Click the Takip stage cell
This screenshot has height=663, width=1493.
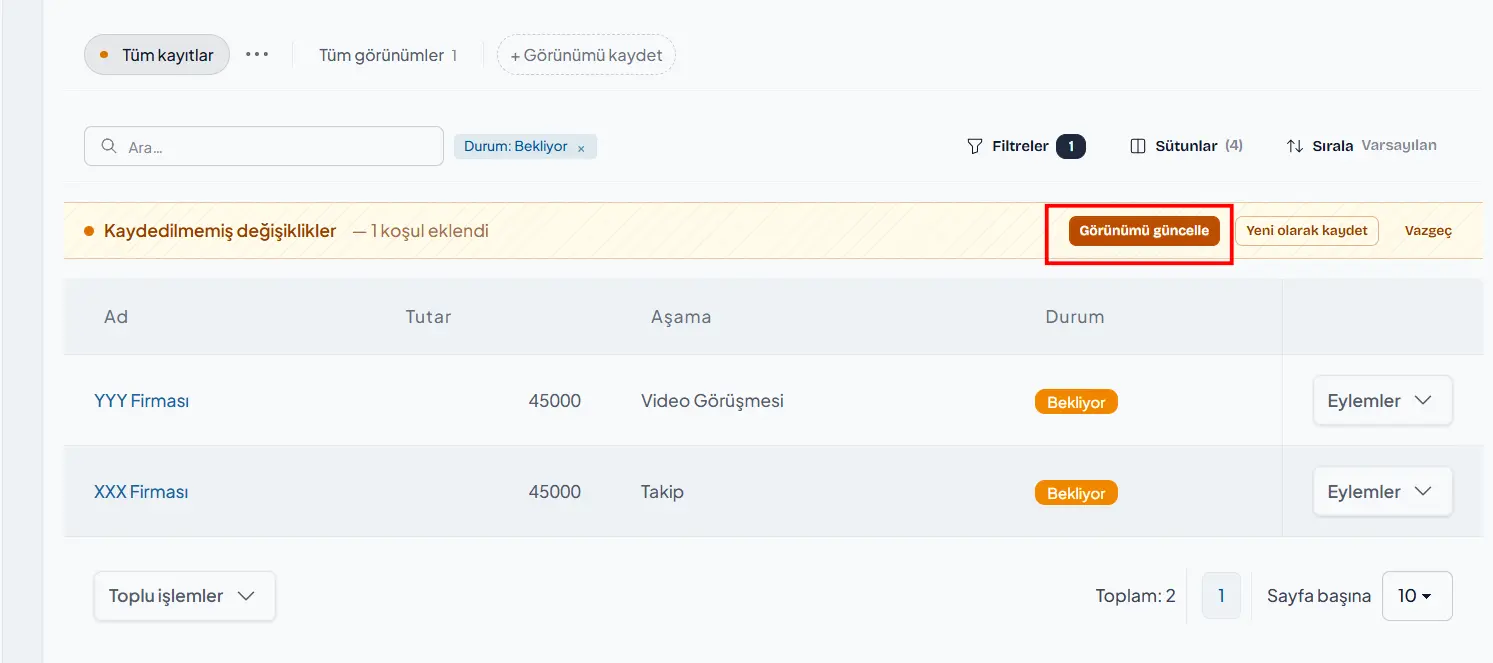tap(662, 492)
